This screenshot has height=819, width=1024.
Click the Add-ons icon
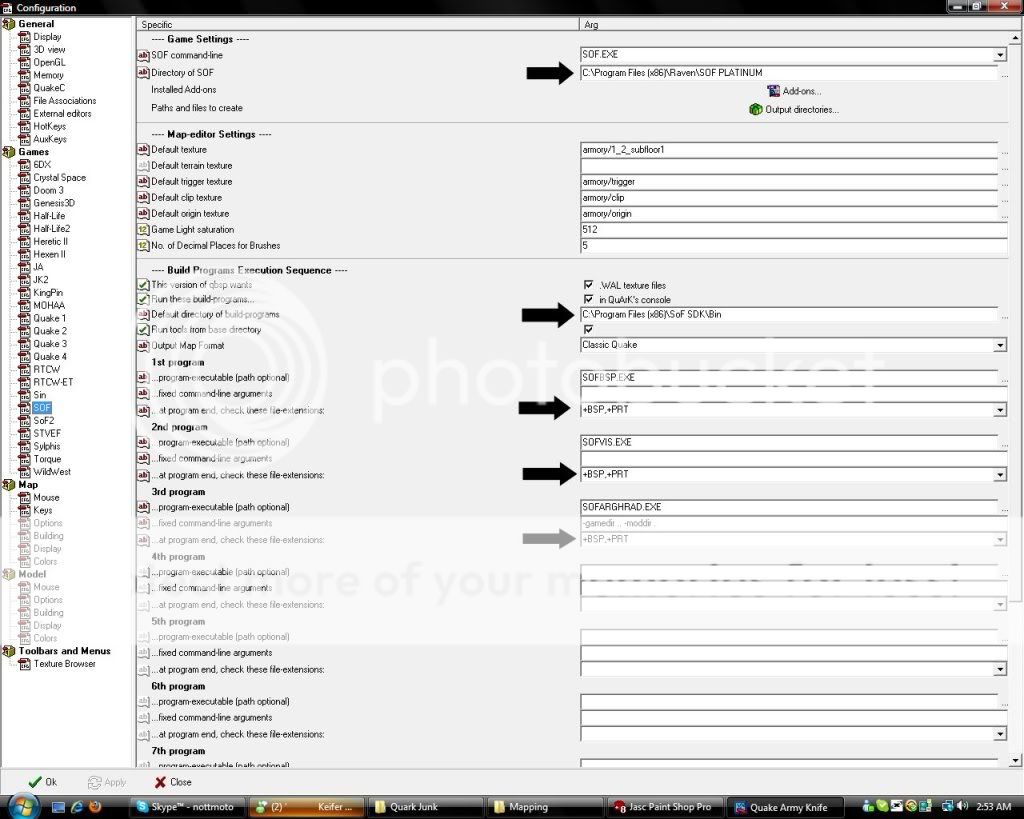coord(774,91)
